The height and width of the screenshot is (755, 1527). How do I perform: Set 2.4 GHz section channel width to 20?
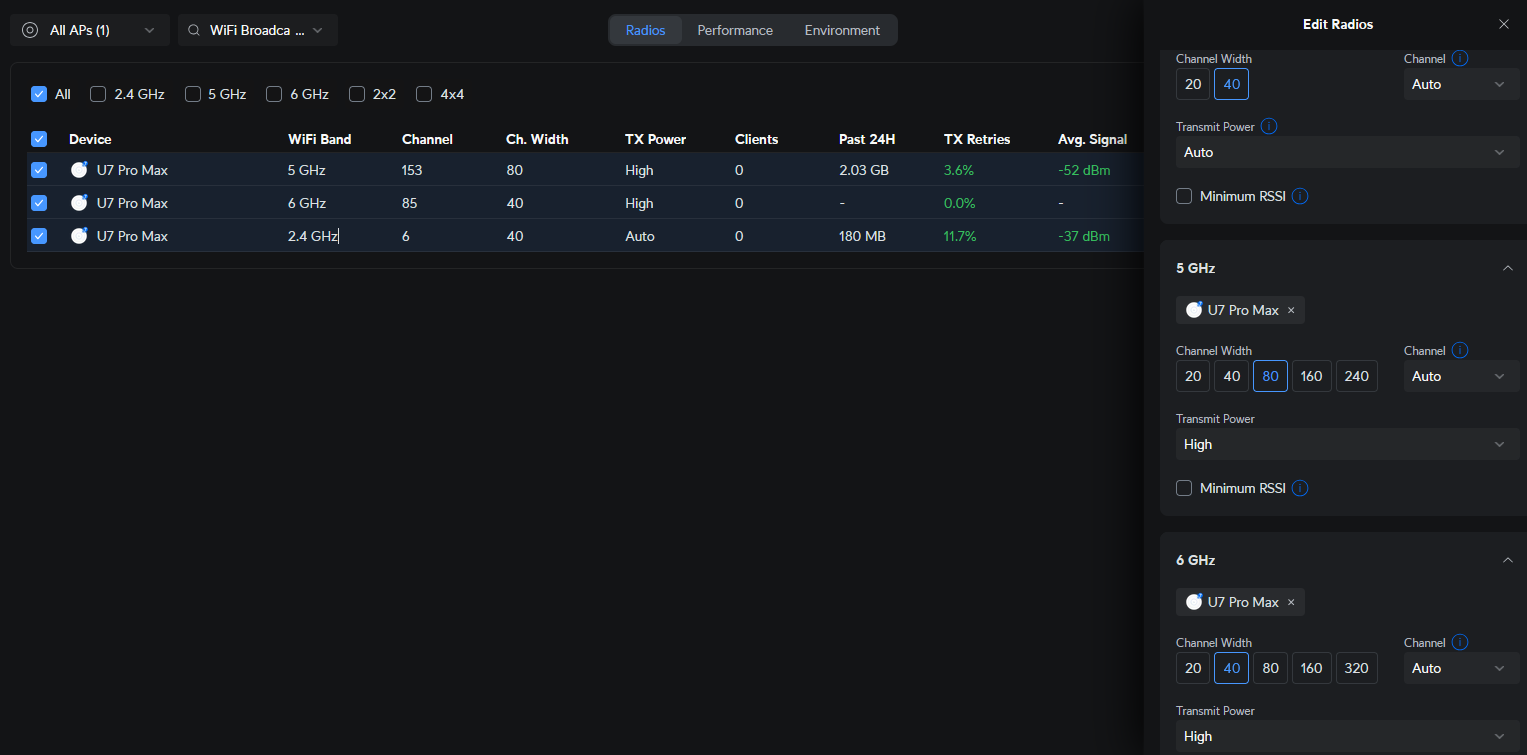click(1193, 84)
